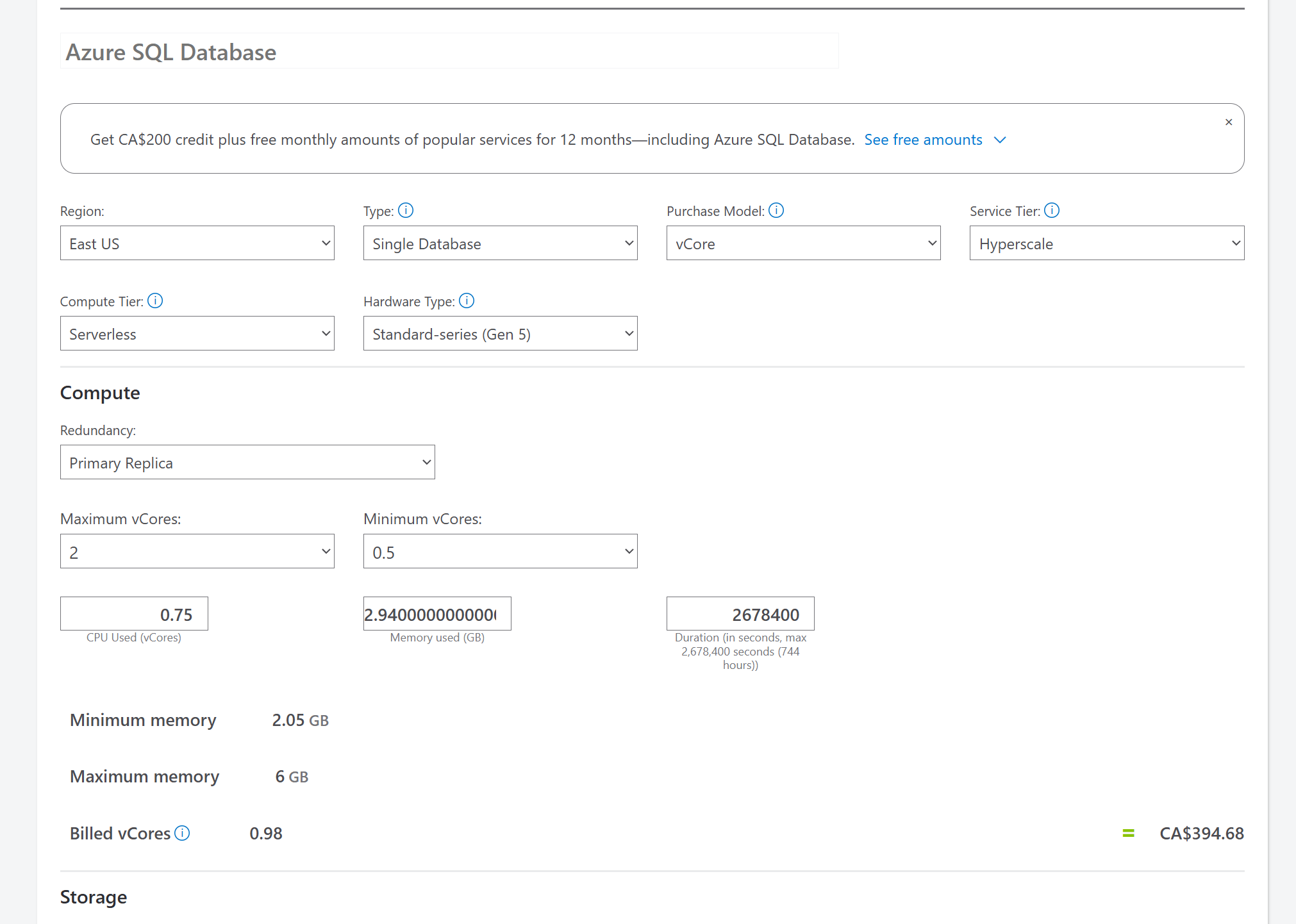Click the CA$394.68 compute cost
Image resolution: width=1296 pixels, height=924 pixels.
pyautogui.click(x=1202, y=833)
